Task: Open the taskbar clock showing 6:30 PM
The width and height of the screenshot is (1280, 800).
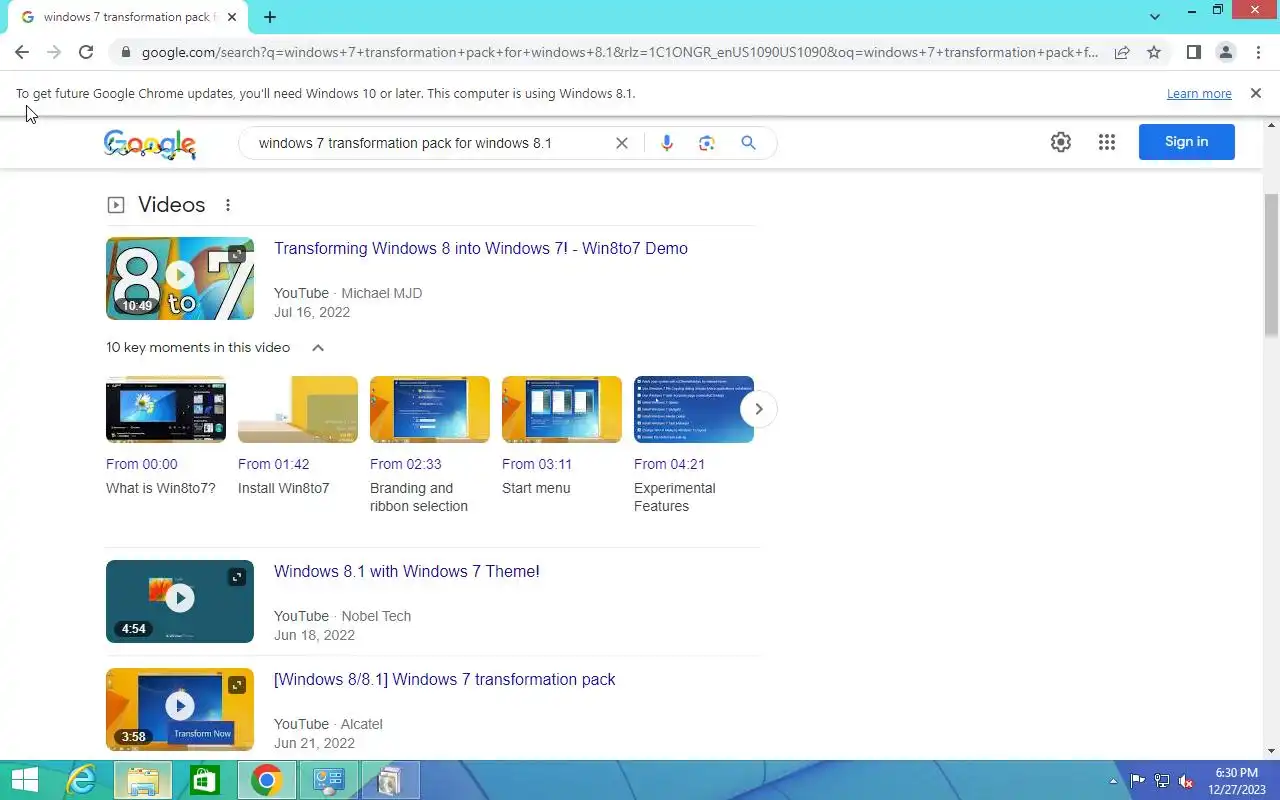Action: point(1236,781)
